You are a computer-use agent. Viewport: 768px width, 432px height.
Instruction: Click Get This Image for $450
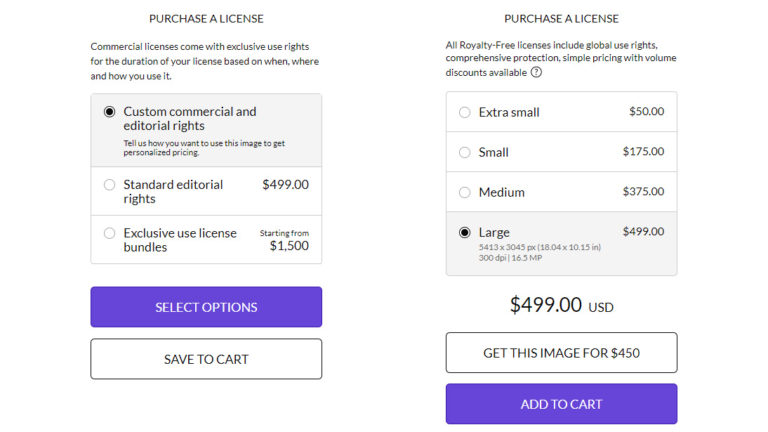click(561, 353)
